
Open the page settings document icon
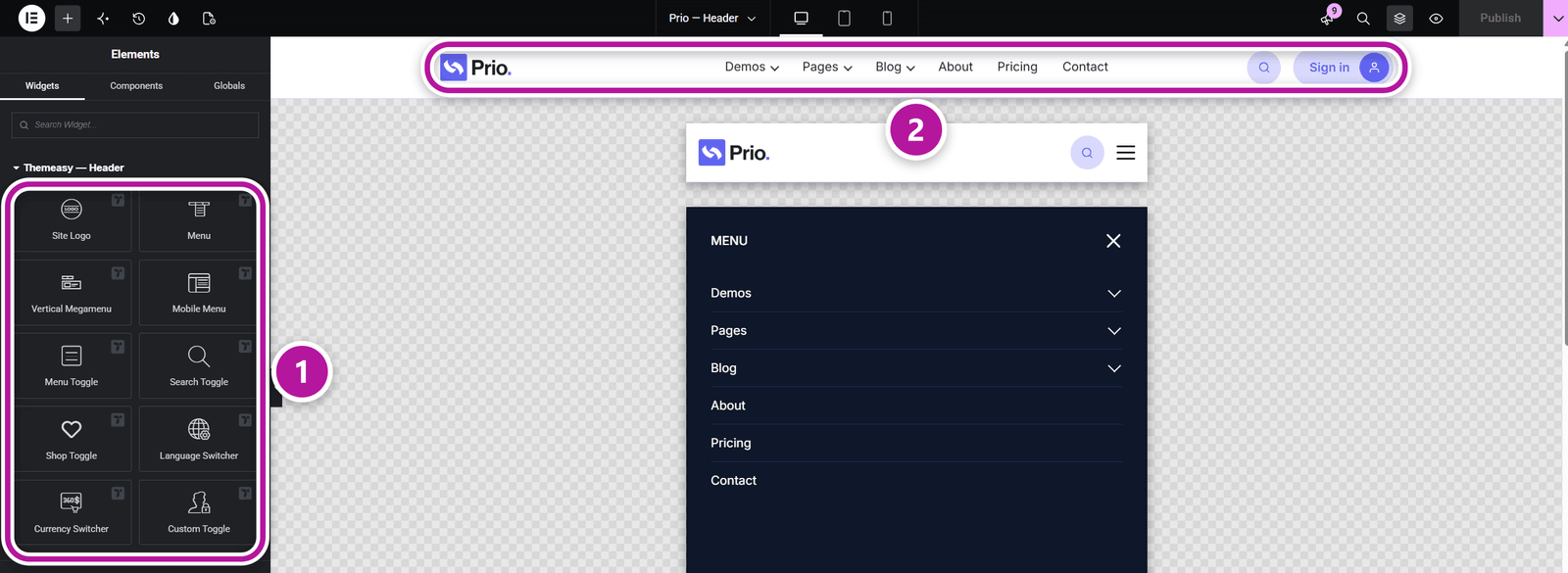pos(209,18)
